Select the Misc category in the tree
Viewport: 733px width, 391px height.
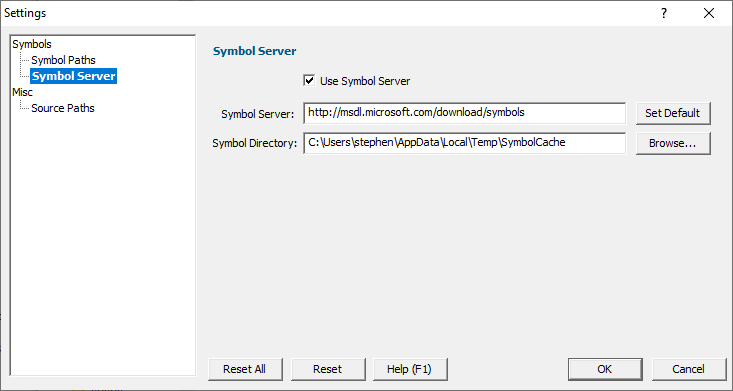[22, 92]
